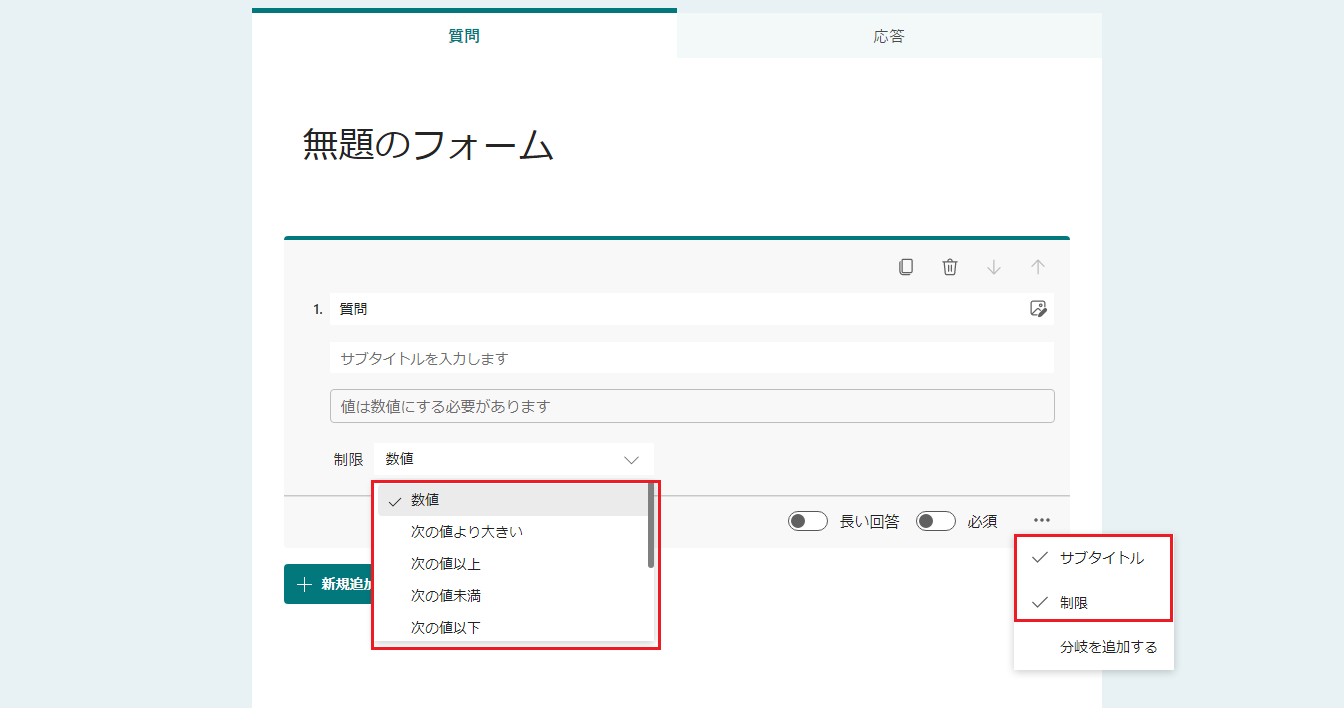Click the copy question icon

point(906,267)
